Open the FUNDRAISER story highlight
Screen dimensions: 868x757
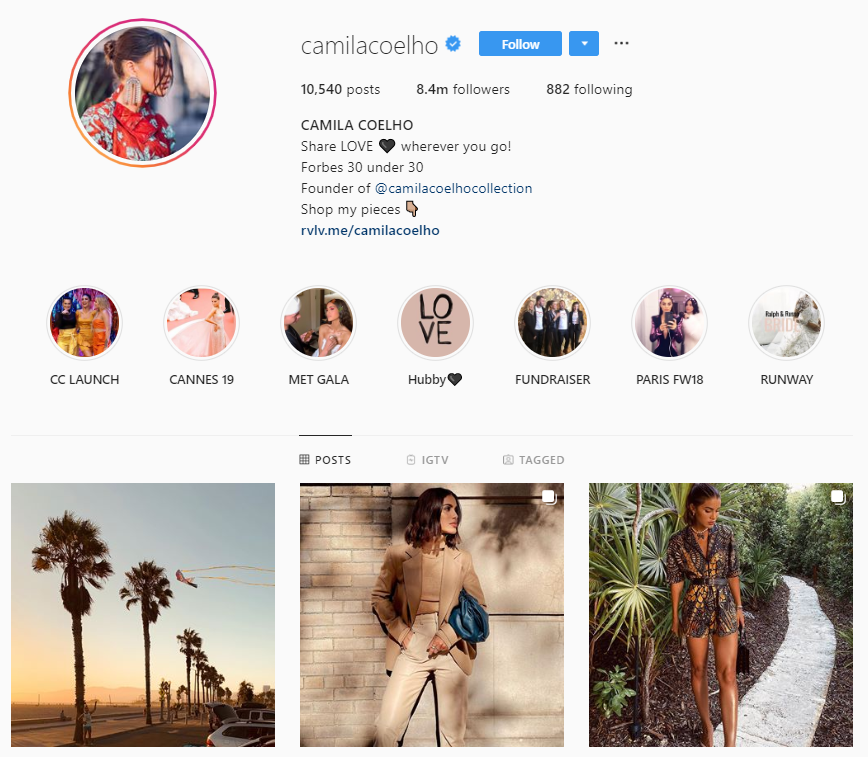point(552,323)
